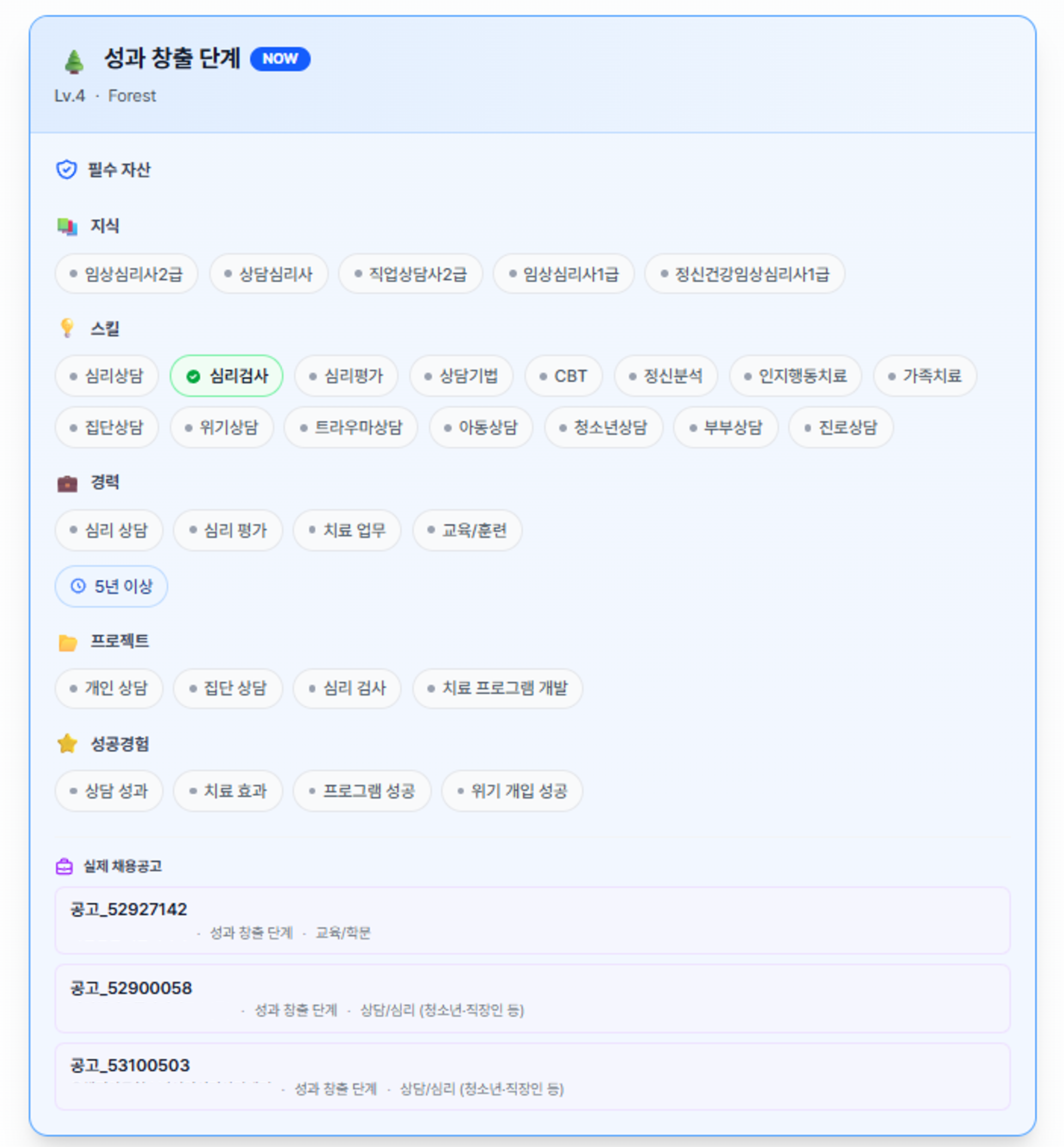Viewport: 1064px width, 1147px height.
Task: Select the 상담 성과 success experience chip
Action: (109, 791)
